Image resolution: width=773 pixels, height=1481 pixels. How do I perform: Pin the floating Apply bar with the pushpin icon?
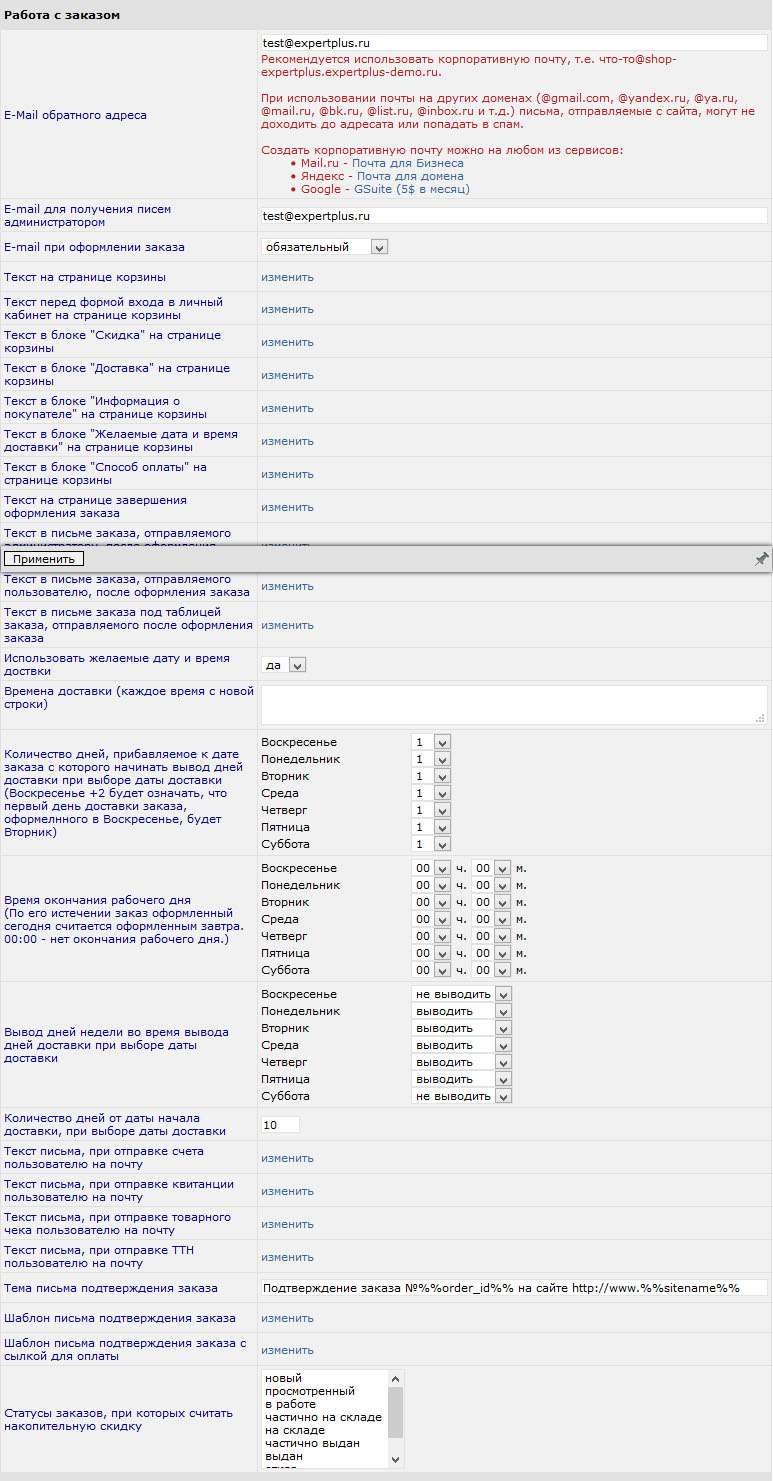coord(761,559)
